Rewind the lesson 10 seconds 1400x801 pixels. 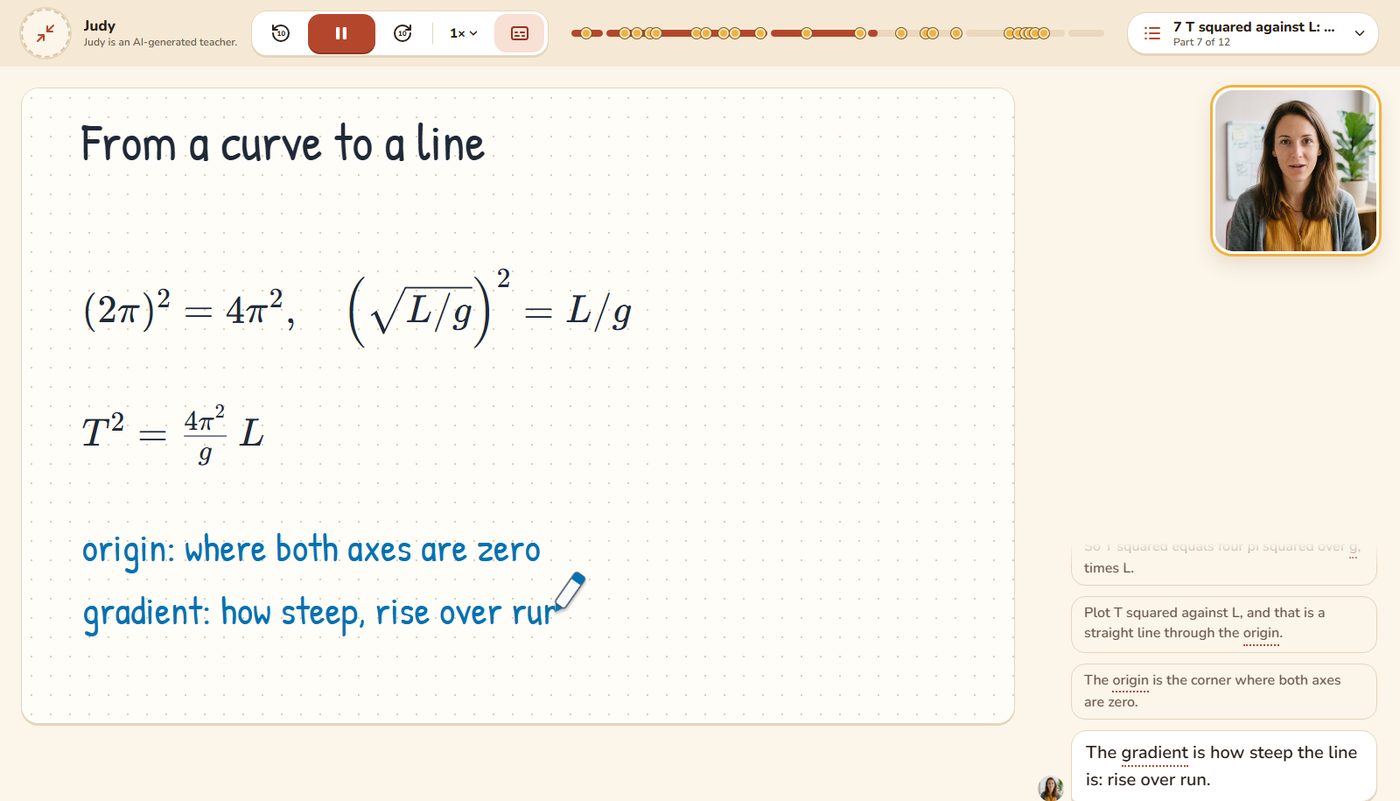point(280,33)
